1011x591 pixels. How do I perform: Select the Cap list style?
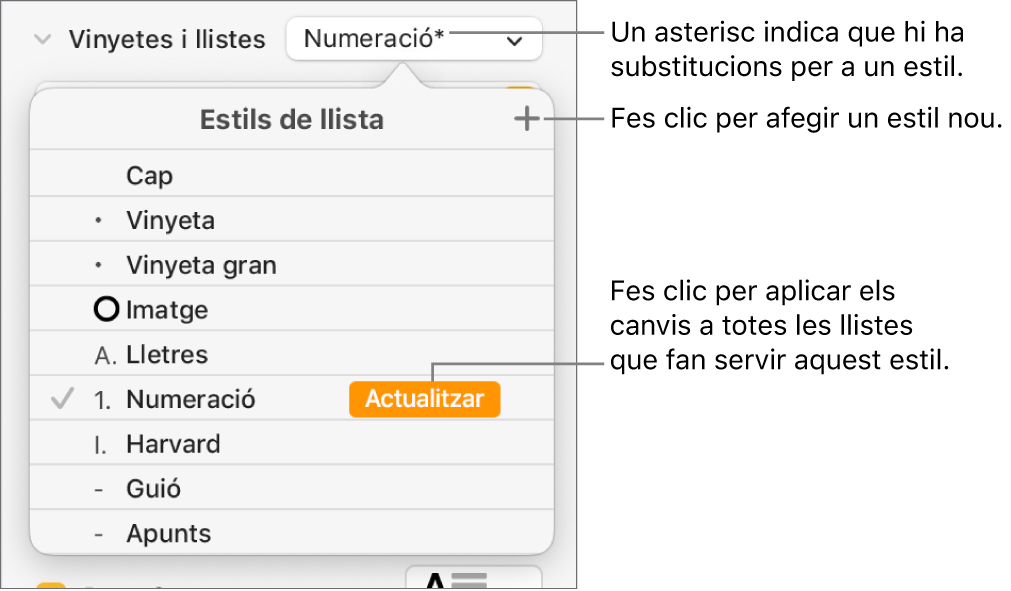click(x=292, y=173)
